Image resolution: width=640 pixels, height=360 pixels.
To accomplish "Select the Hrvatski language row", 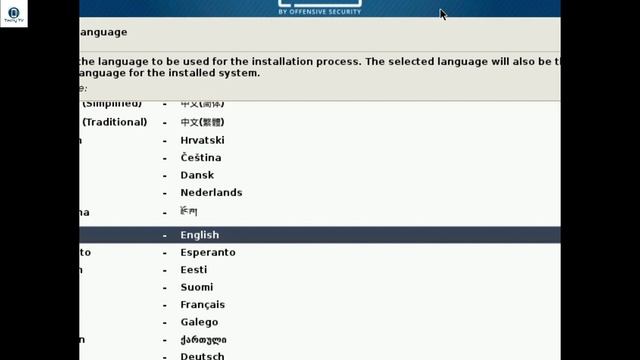I will pos(320,140).
